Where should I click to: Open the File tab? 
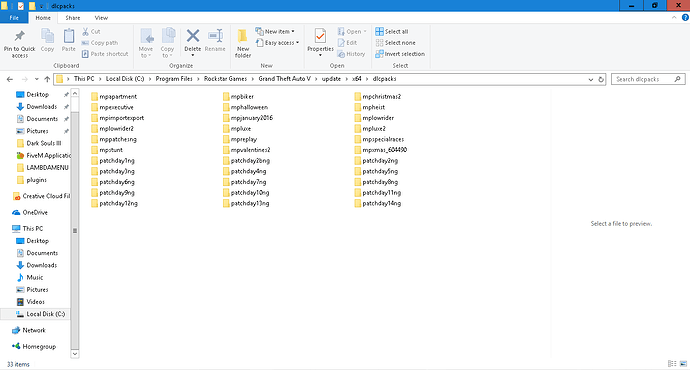14,18
